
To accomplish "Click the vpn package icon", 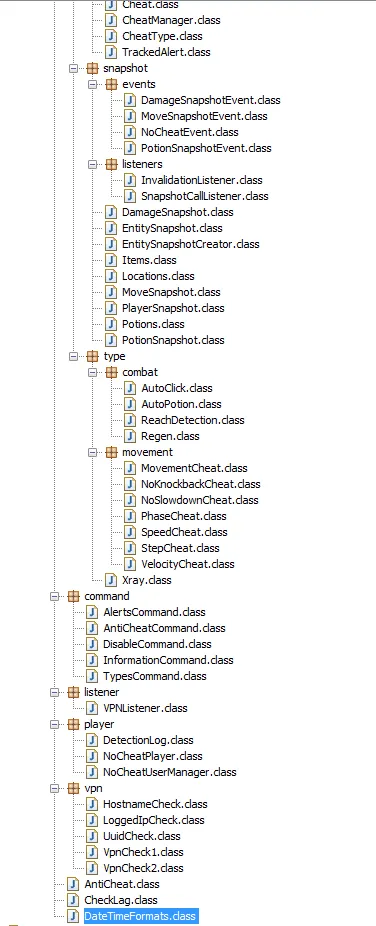I will (x=73, y=788).
